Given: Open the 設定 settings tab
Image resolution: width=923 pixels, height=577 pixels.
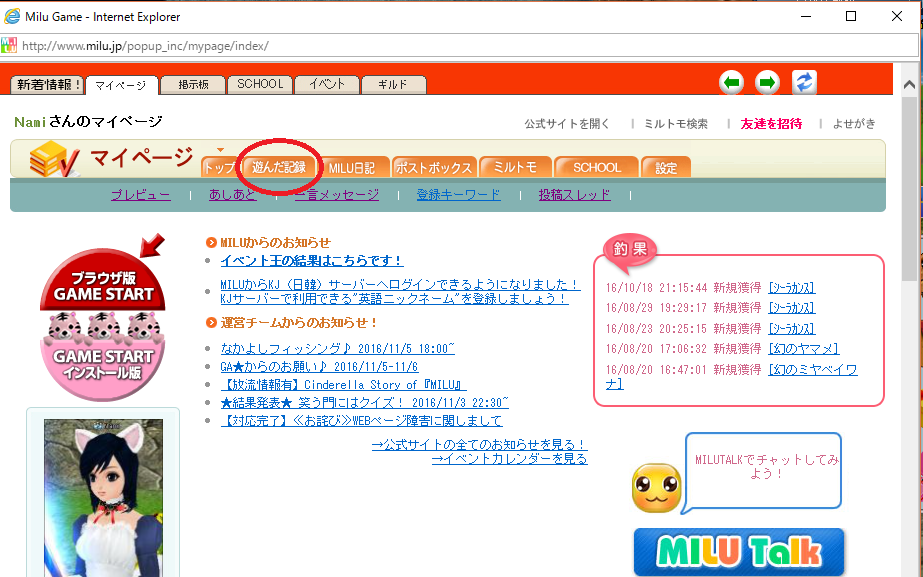Looking at the screenshot, I should tap(666, 168).
